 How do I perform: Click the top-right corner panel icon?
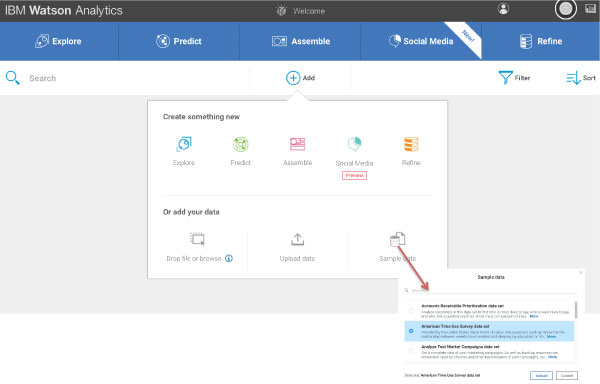(590, 9)
